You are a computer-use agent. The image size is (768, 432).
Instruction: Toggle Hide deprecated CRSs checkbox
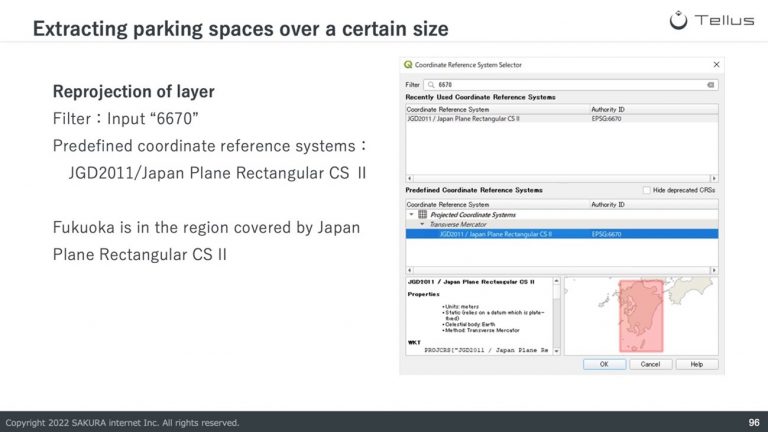coord(647,190)
